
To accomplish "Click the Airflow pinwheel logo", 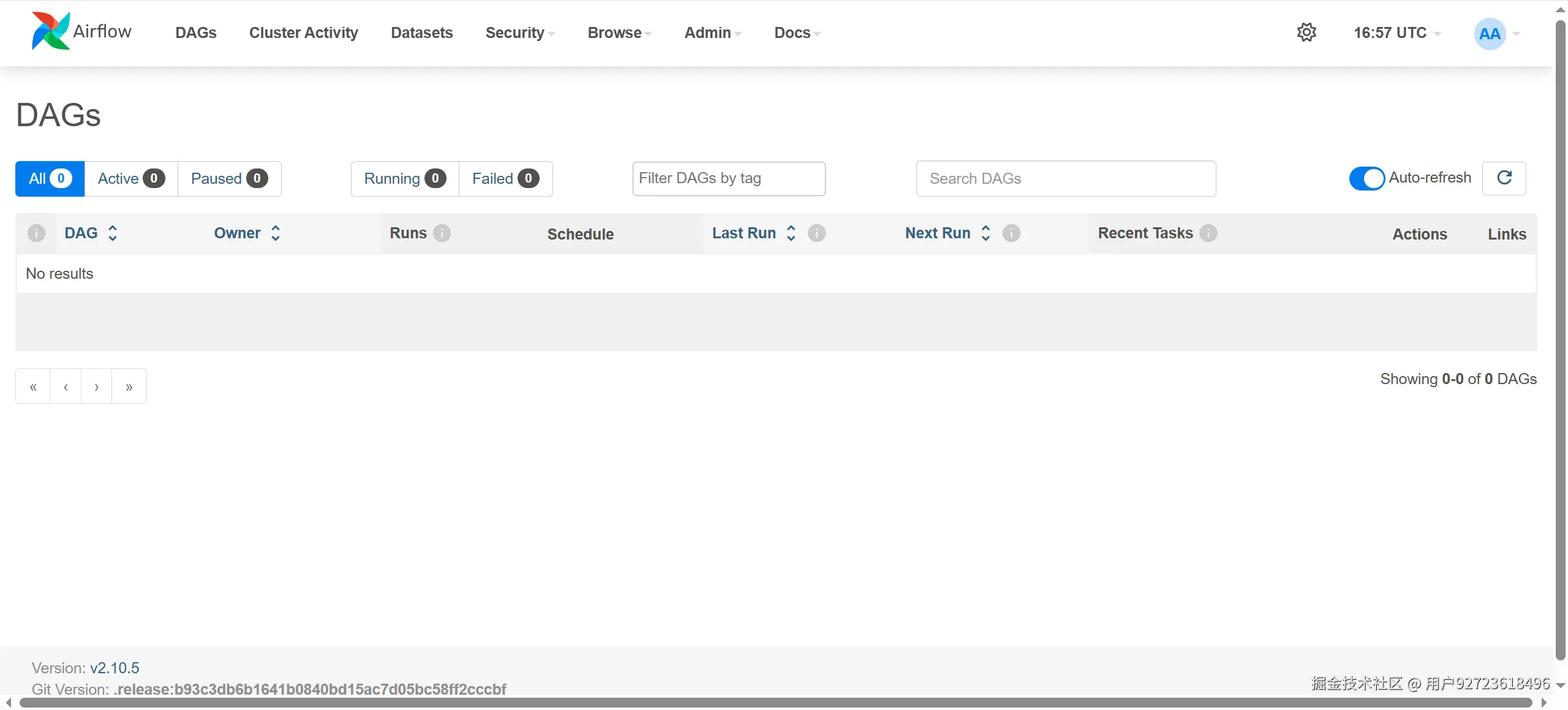I will (51, 31).
